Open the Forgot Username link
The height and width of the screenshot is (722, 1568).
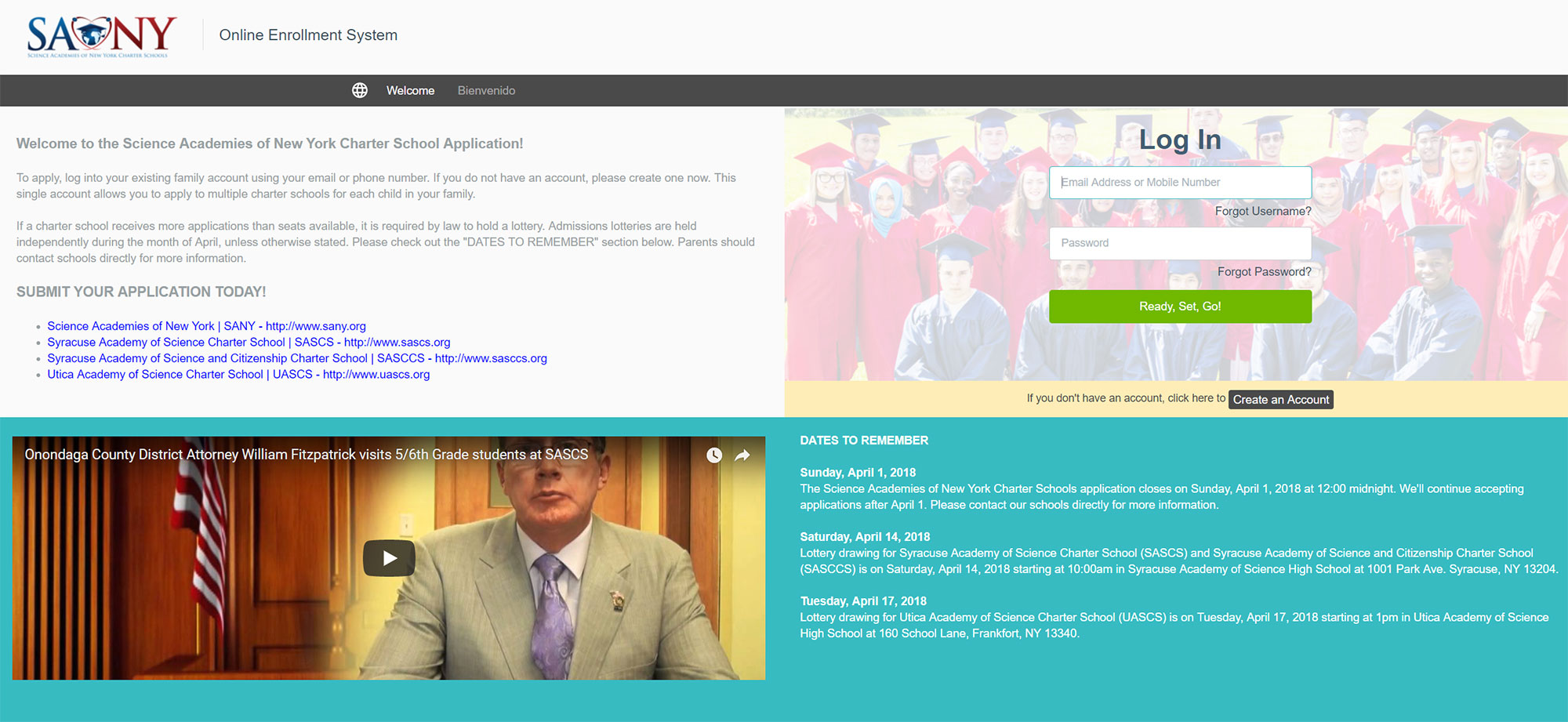pos(1262,212)
